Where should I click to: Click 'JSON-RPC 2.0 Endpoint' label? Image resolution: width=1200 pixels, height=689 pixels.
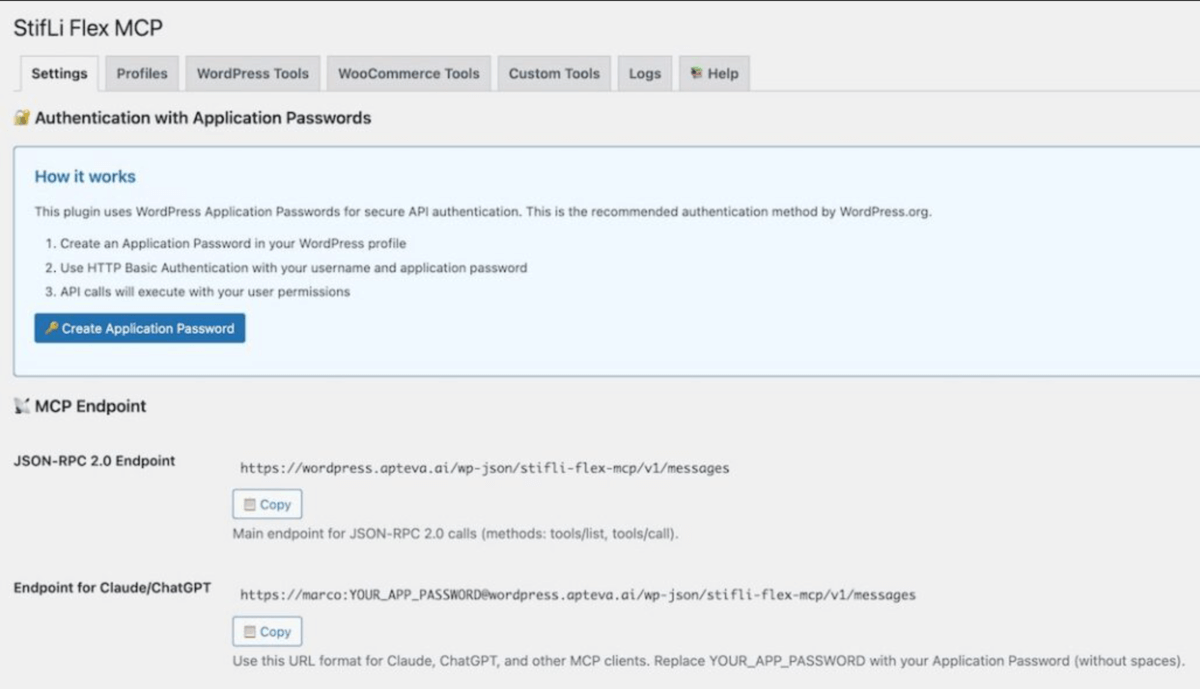tap(94, 461)
